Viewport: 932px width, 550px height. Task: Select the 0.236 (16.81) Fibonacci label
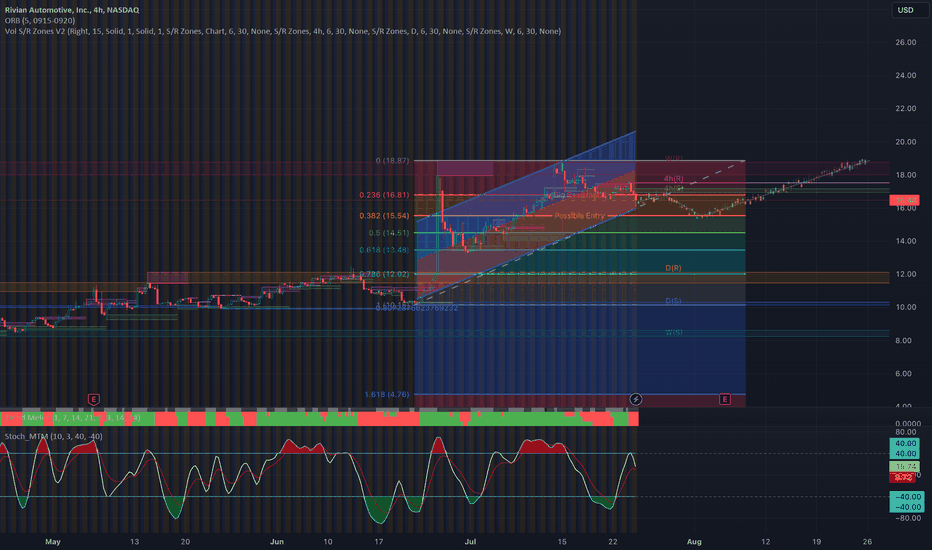click(384, 195)
